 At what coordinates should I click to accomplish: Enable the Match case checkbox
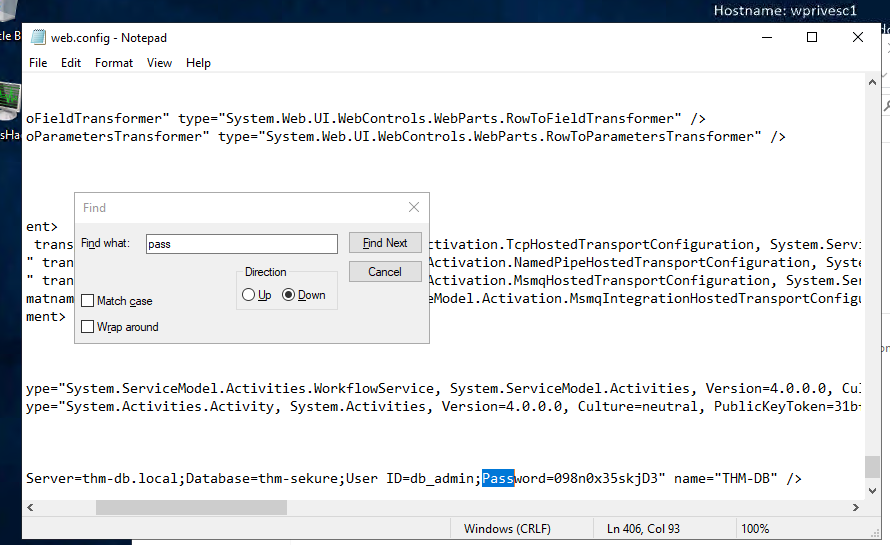(x=88, y=301)
